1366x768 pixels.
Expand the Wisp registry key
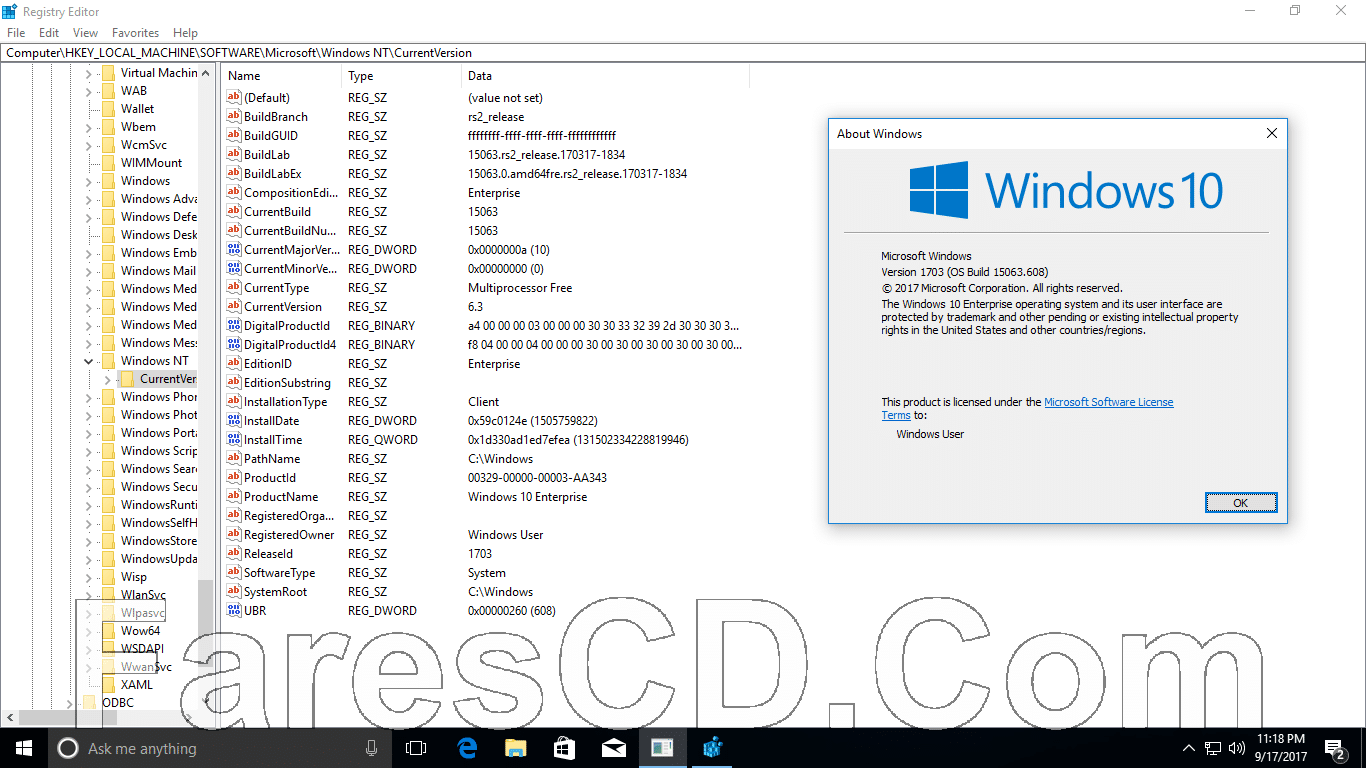88,577
